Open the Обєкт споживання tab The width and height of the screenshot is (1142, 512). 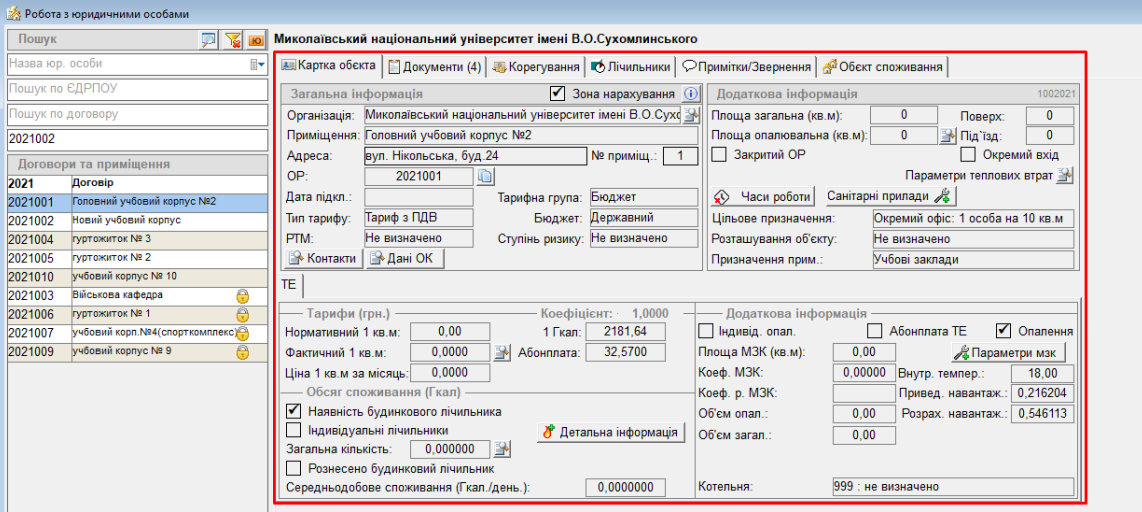(882, 67)
